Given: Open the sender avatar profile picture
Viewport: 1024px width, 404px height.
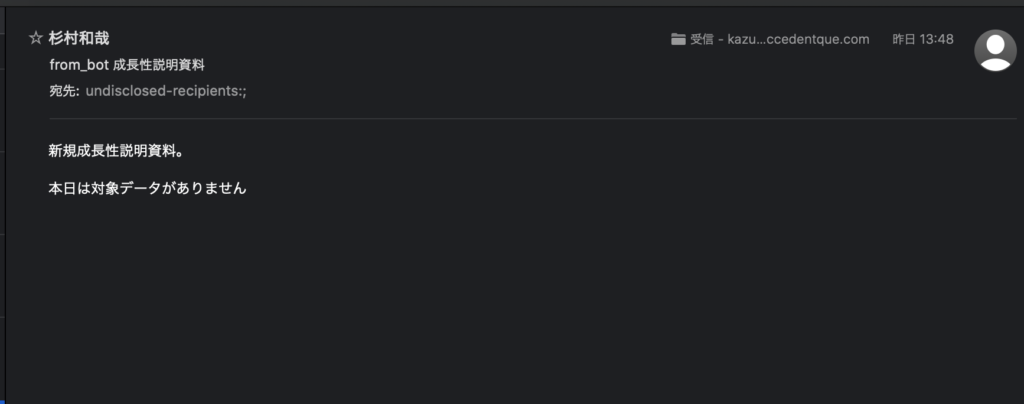Looking at the screenshot, I should (995, 50).
